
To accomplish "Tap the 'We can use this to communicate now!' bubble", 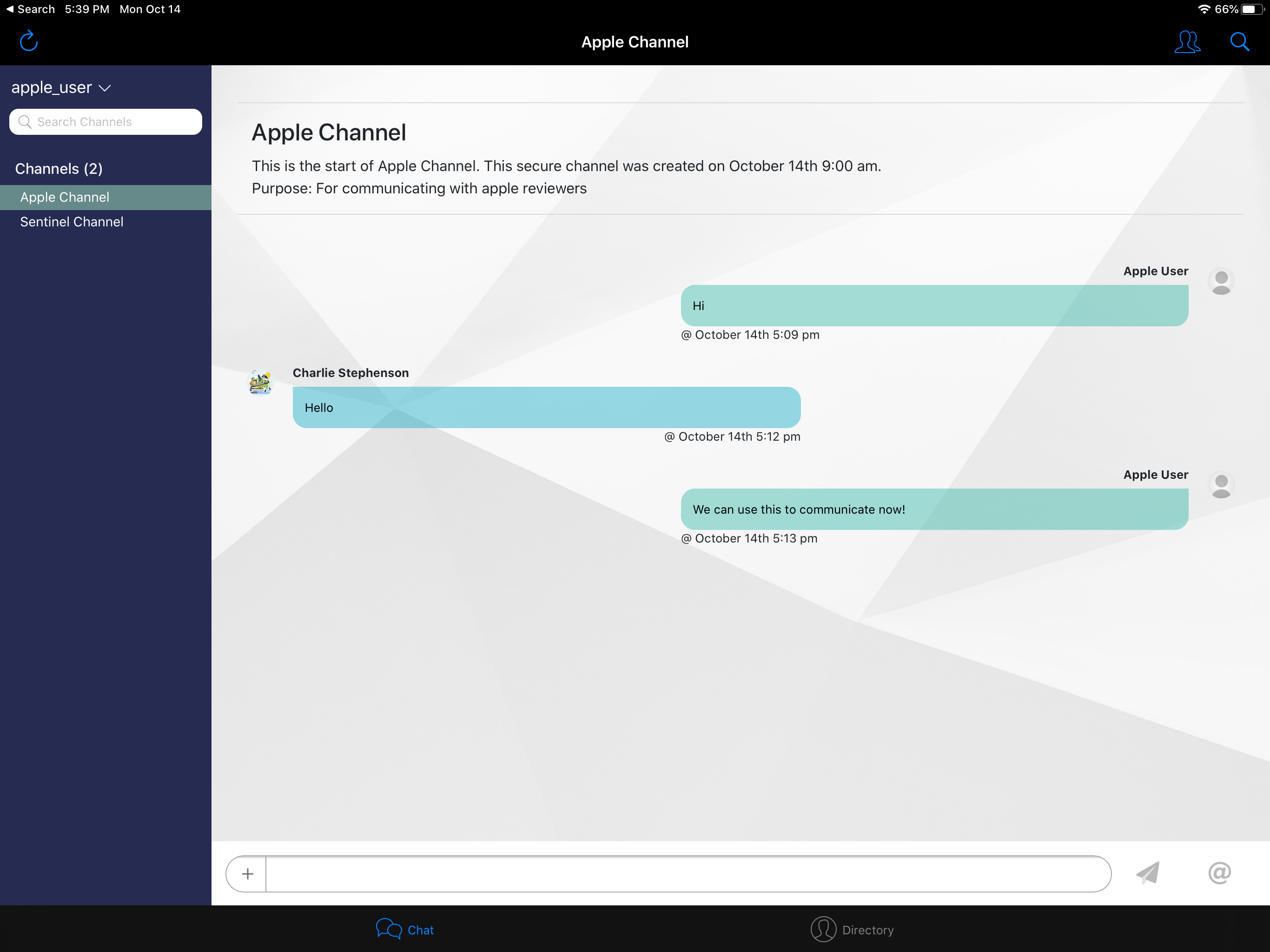I will [x=934, y=509].
